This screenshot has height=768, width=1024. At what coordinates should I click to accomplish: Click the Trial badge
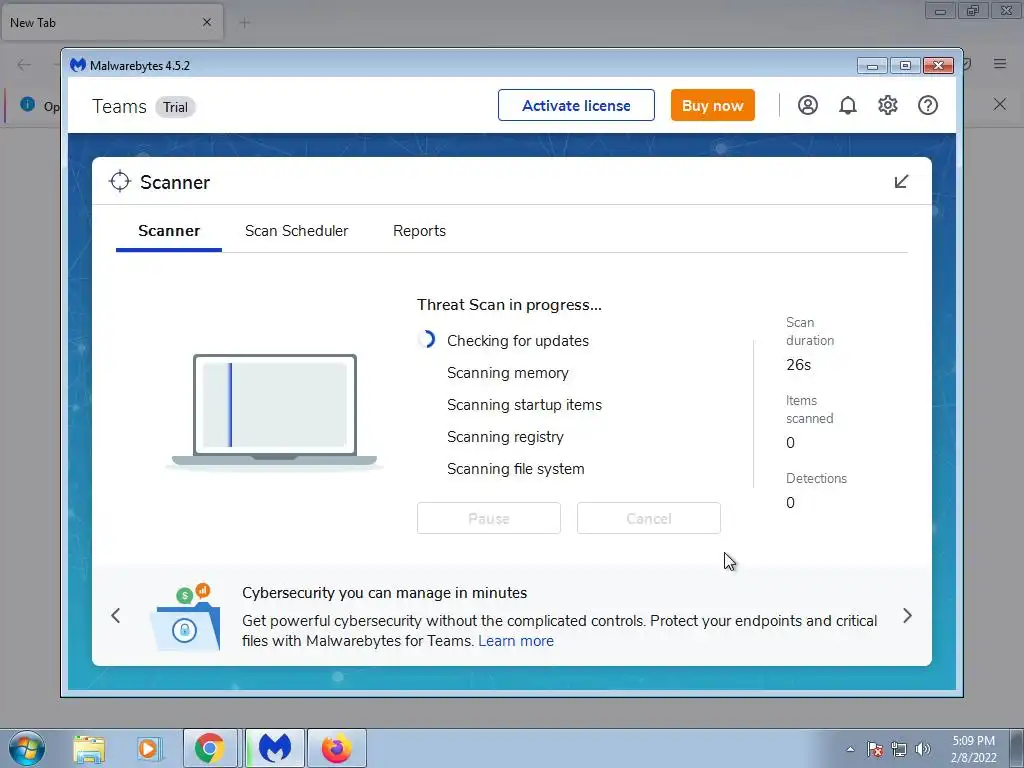point(175,107)
